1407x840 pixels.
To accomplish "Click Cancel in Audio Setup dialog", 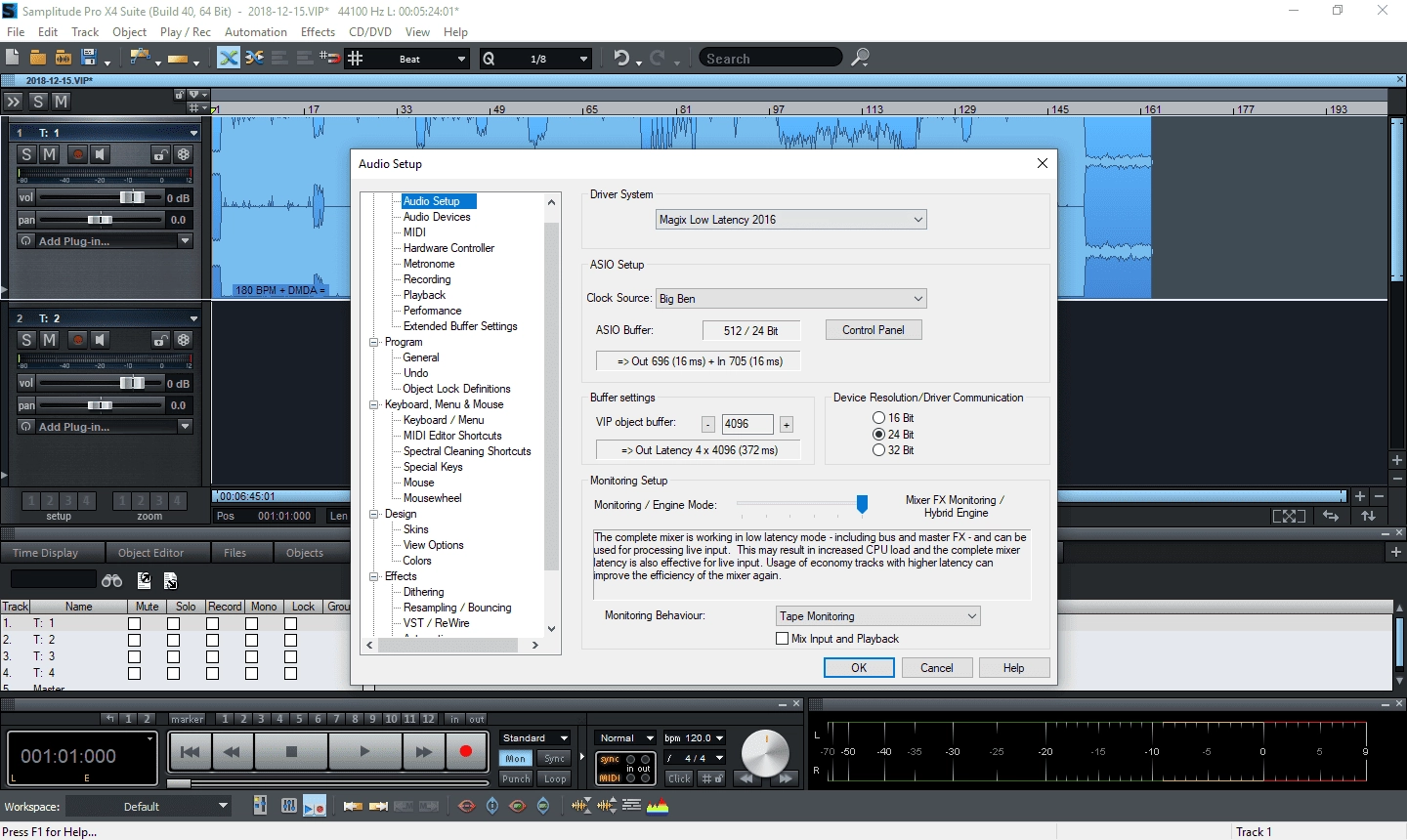I will coord(936,668).
